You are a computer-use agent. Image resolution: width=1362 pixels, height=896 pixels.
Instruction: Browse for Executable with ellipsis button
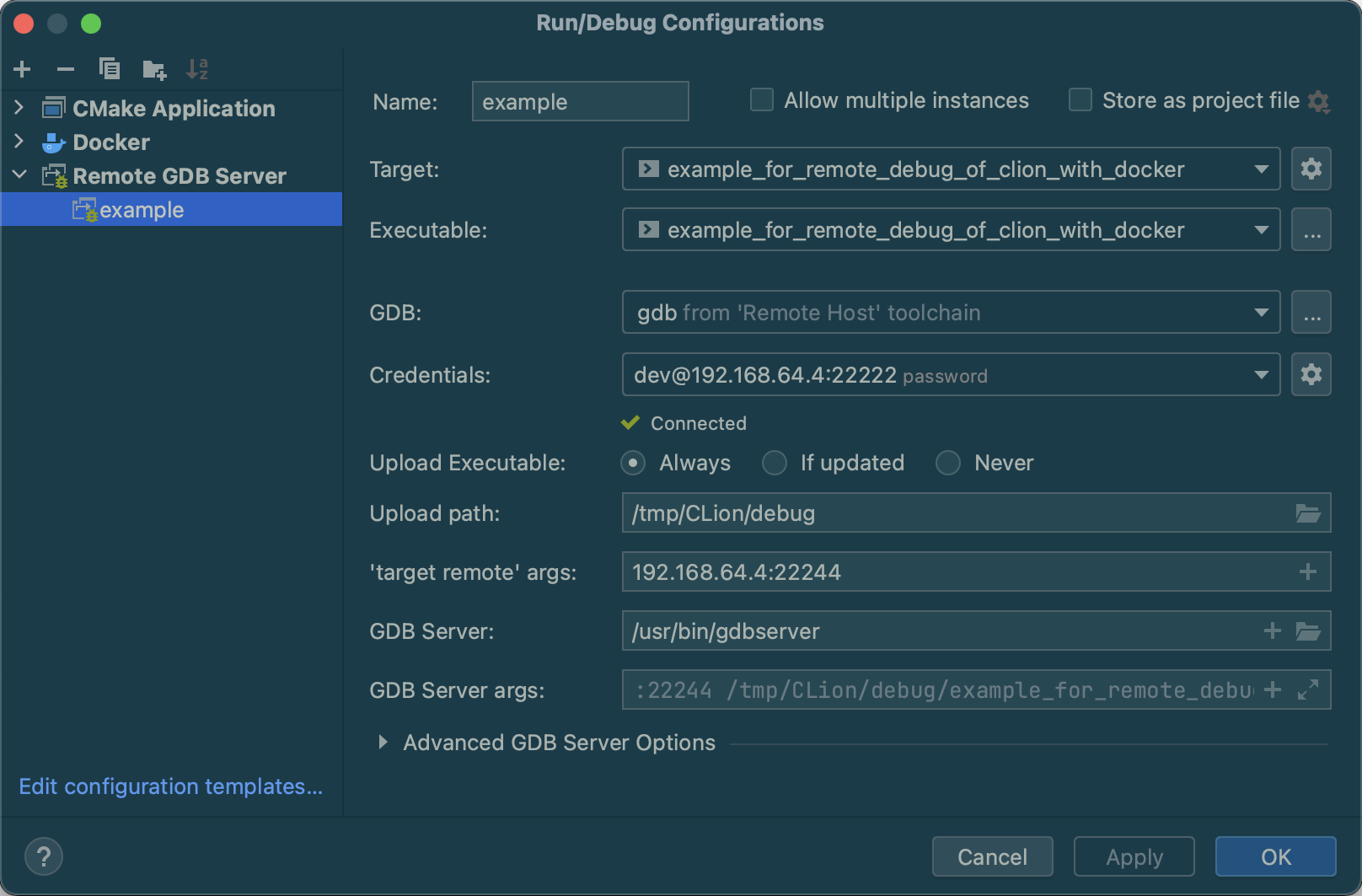(1311, 229)
